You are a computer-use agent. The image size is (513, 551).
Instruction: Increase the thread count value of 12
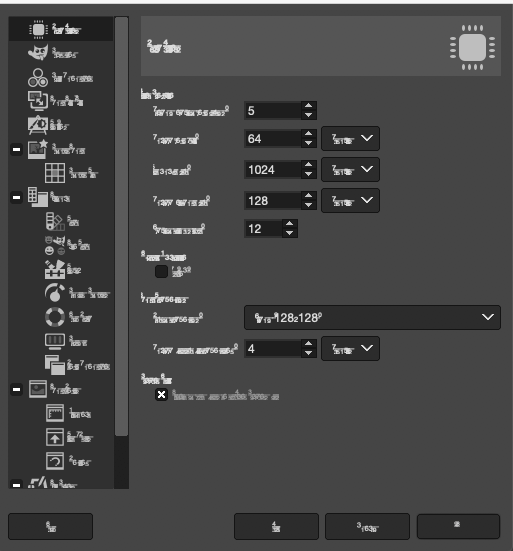(290, 224)
